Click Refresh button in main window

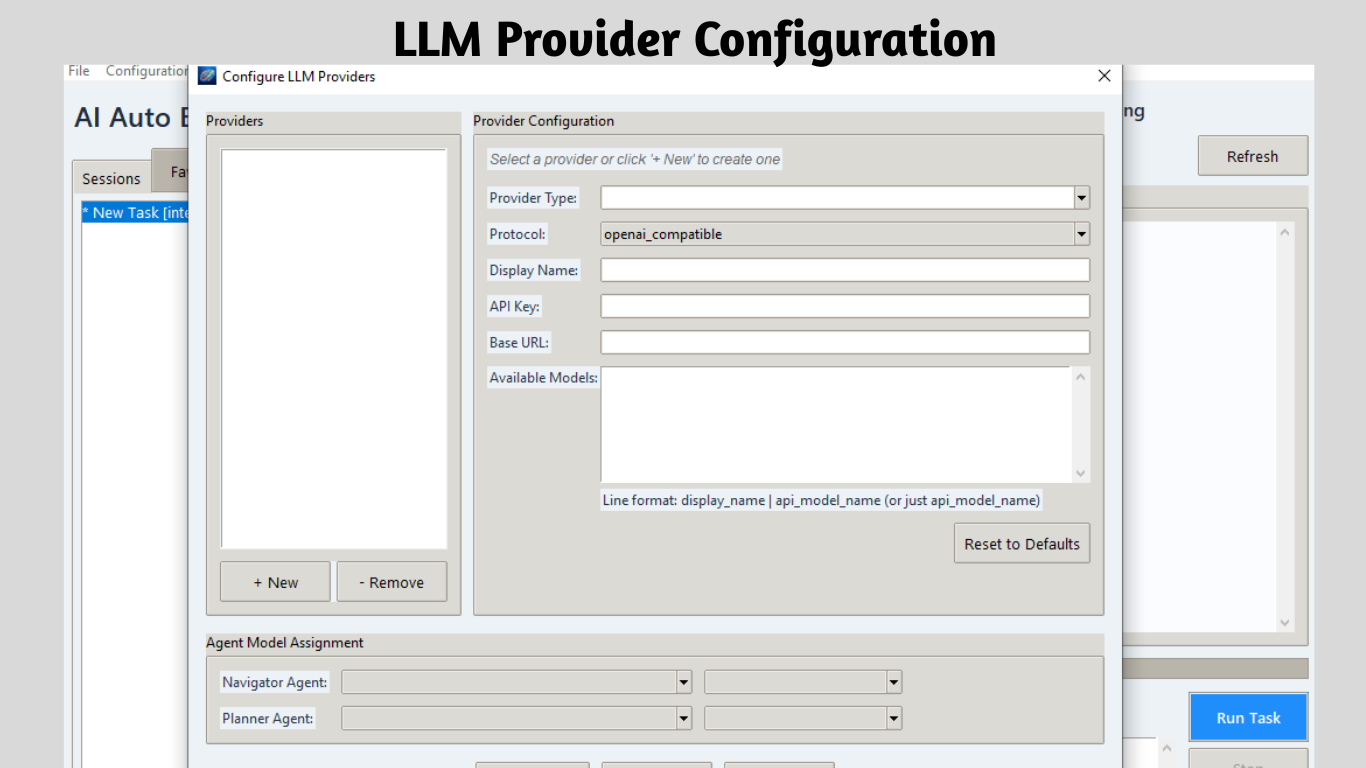click(1253, 156)
